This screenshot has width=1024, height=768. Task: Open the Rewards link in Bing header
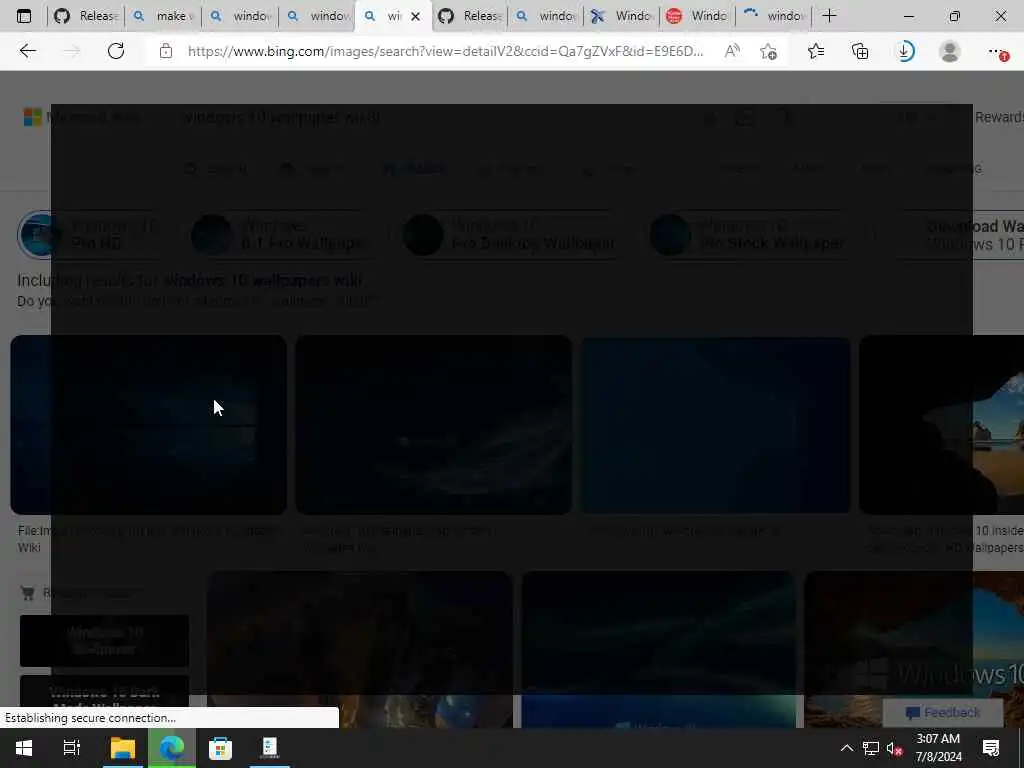click(x=999, y=117)
